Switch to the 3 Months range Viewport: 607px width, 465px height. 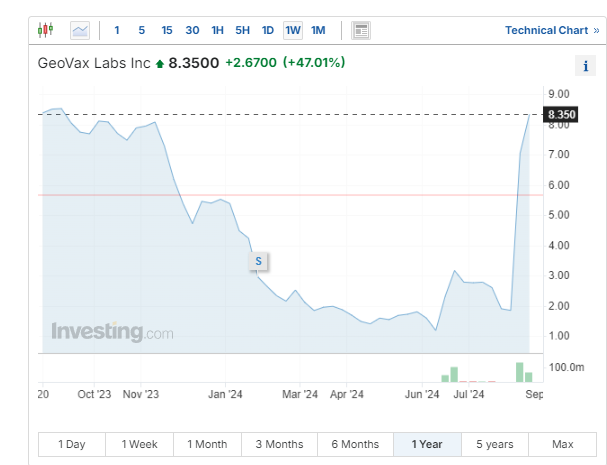click(279, 444)
